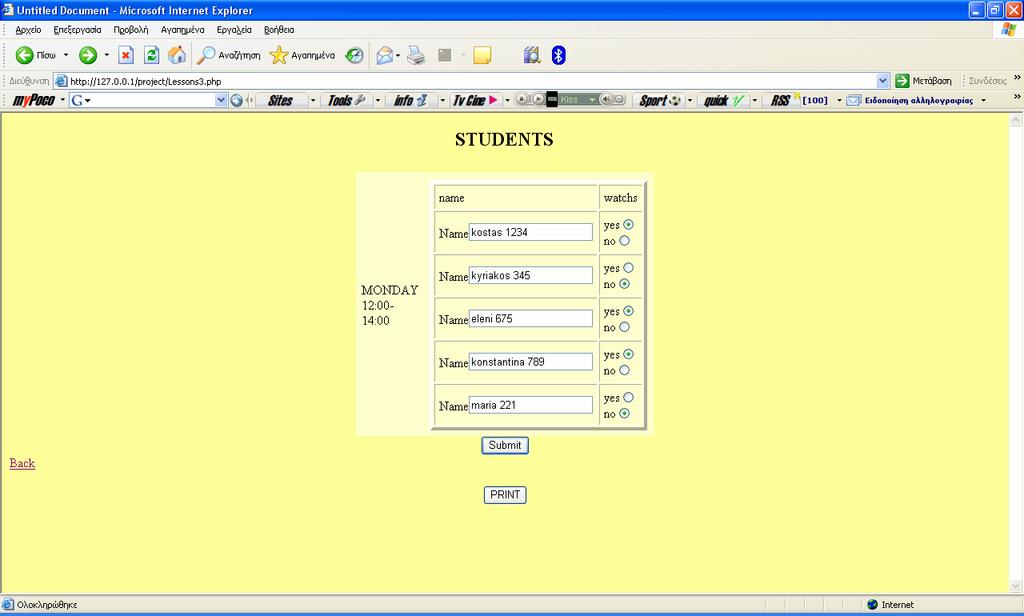Open the Αγαπημένα menu in menu bar
This screenshot has width=1024, height=616.
(x=182, y=29)
